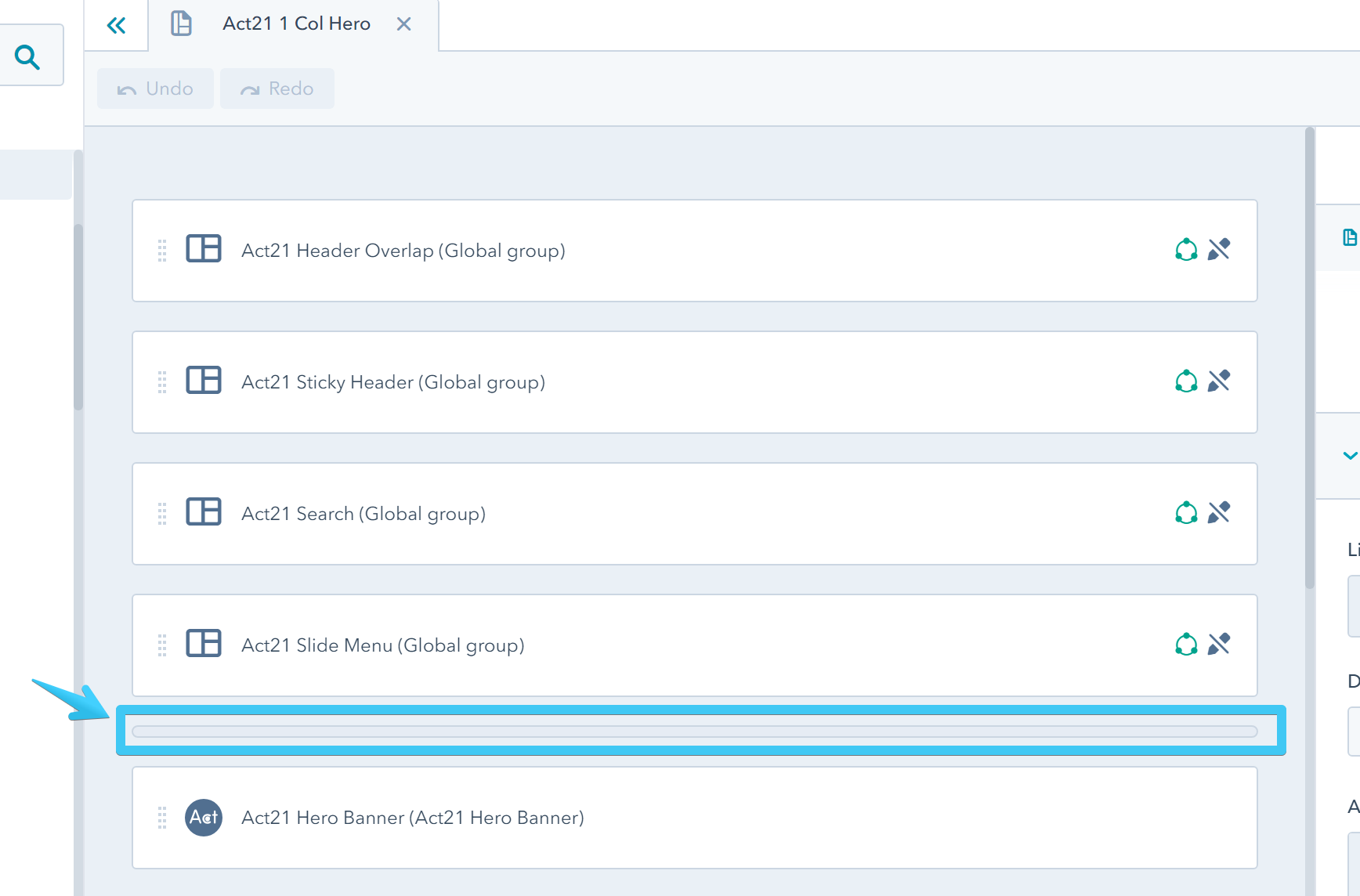Click the Redo button
Image resolution: width=1360 pixels, height=896 pixels.
[277, 88]
